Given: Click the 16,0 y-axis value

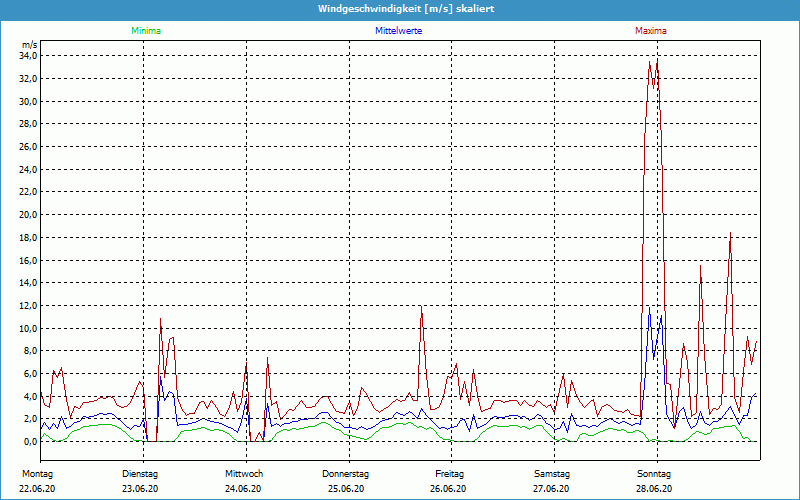Looking at the screenshot, I should [29, 260].
